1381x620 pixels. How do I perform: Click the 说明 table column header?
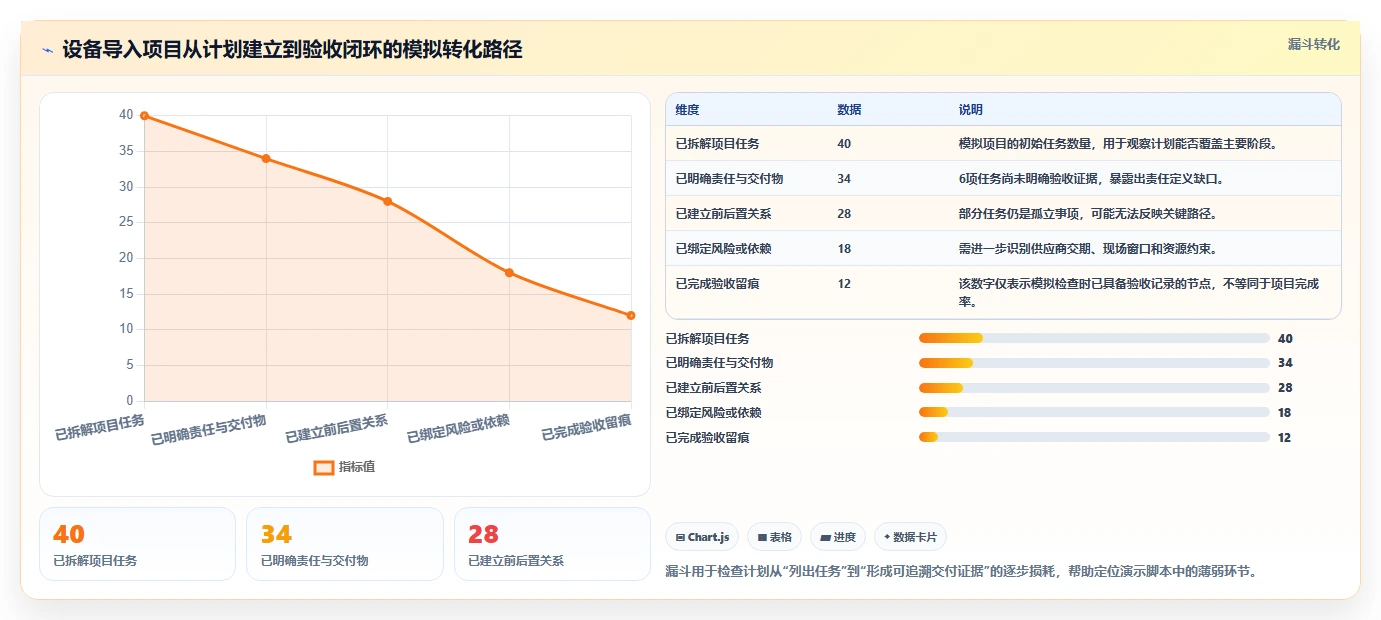(971, 110)
